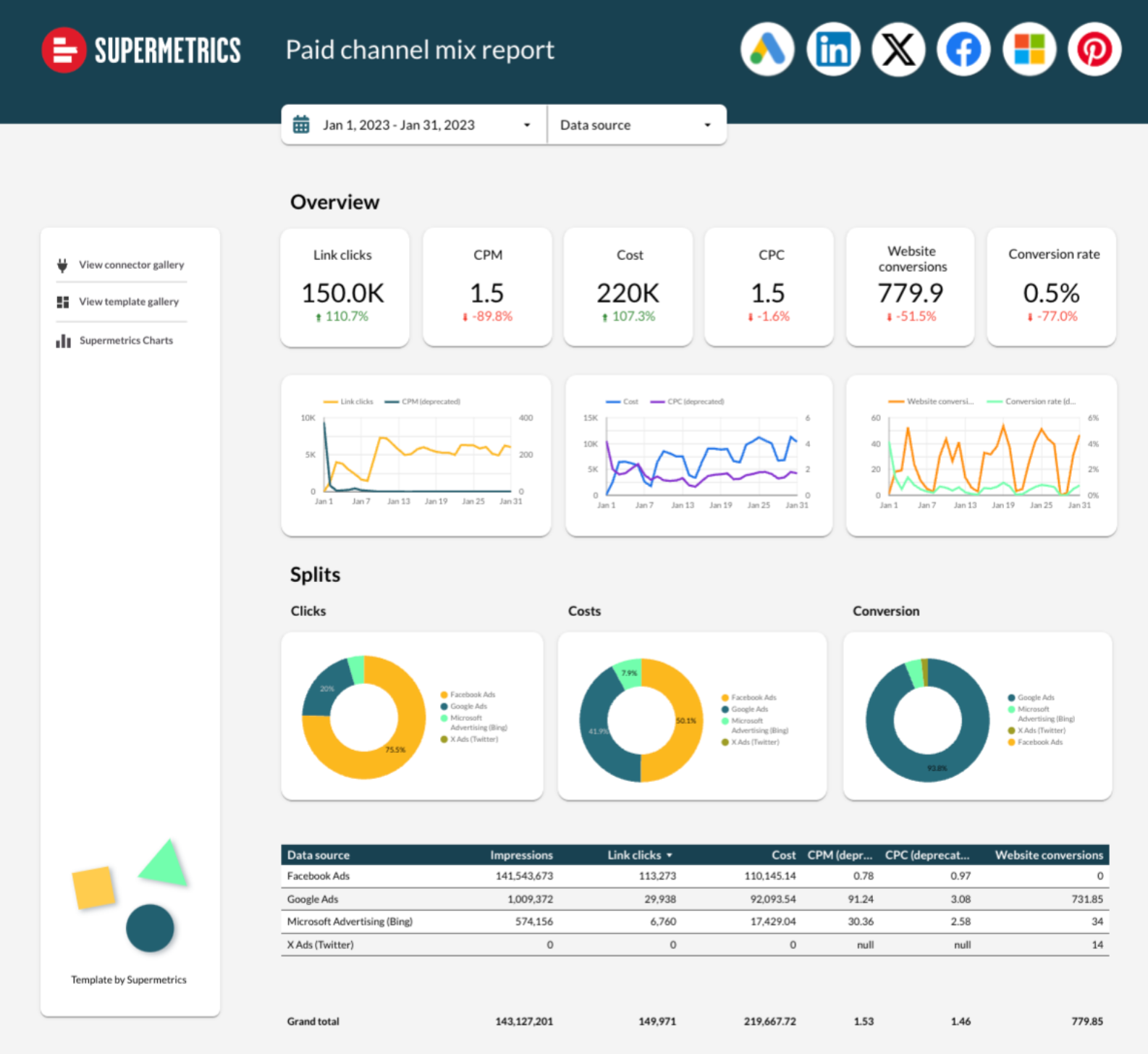Click the Pinterest logo icon
The height and width of the screenshot is (1054, 1148).
pos(1094,50)
